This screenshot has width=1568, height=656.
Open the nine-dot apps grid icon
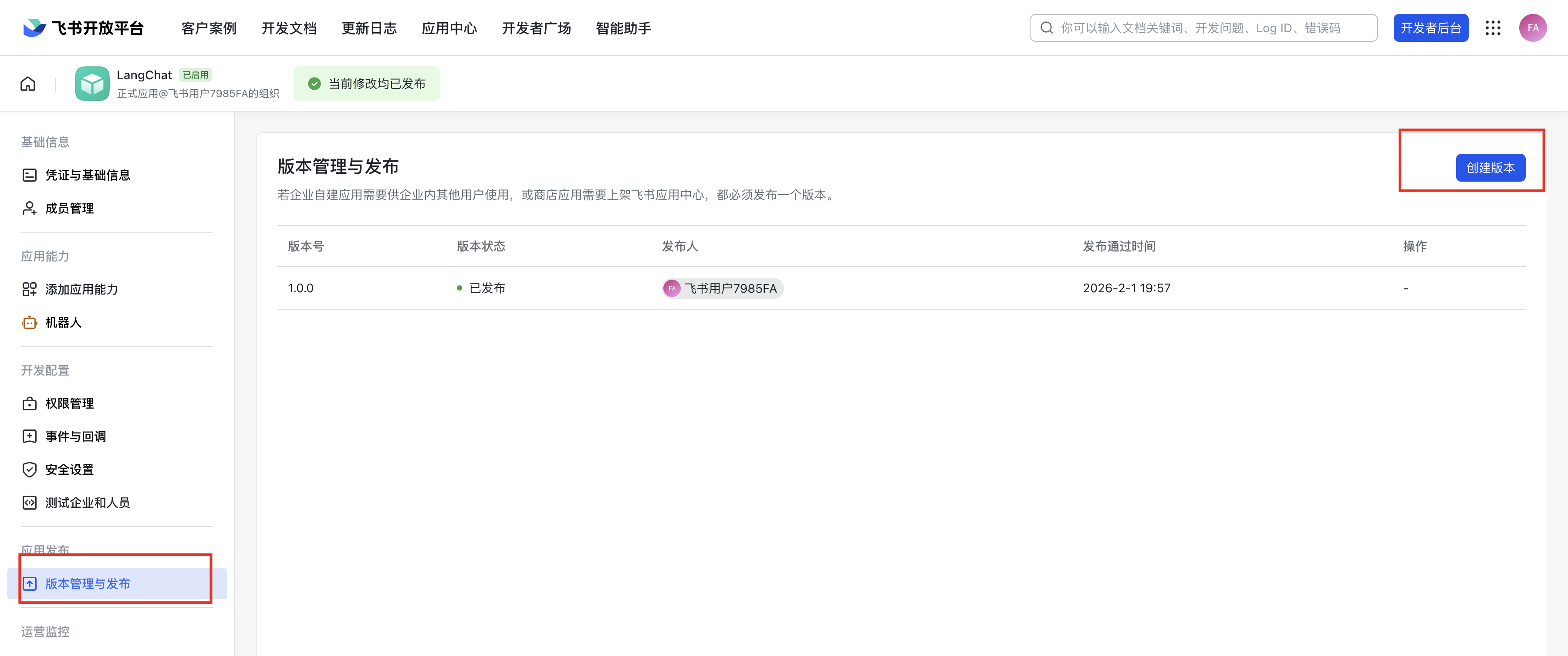[1493, 28]
